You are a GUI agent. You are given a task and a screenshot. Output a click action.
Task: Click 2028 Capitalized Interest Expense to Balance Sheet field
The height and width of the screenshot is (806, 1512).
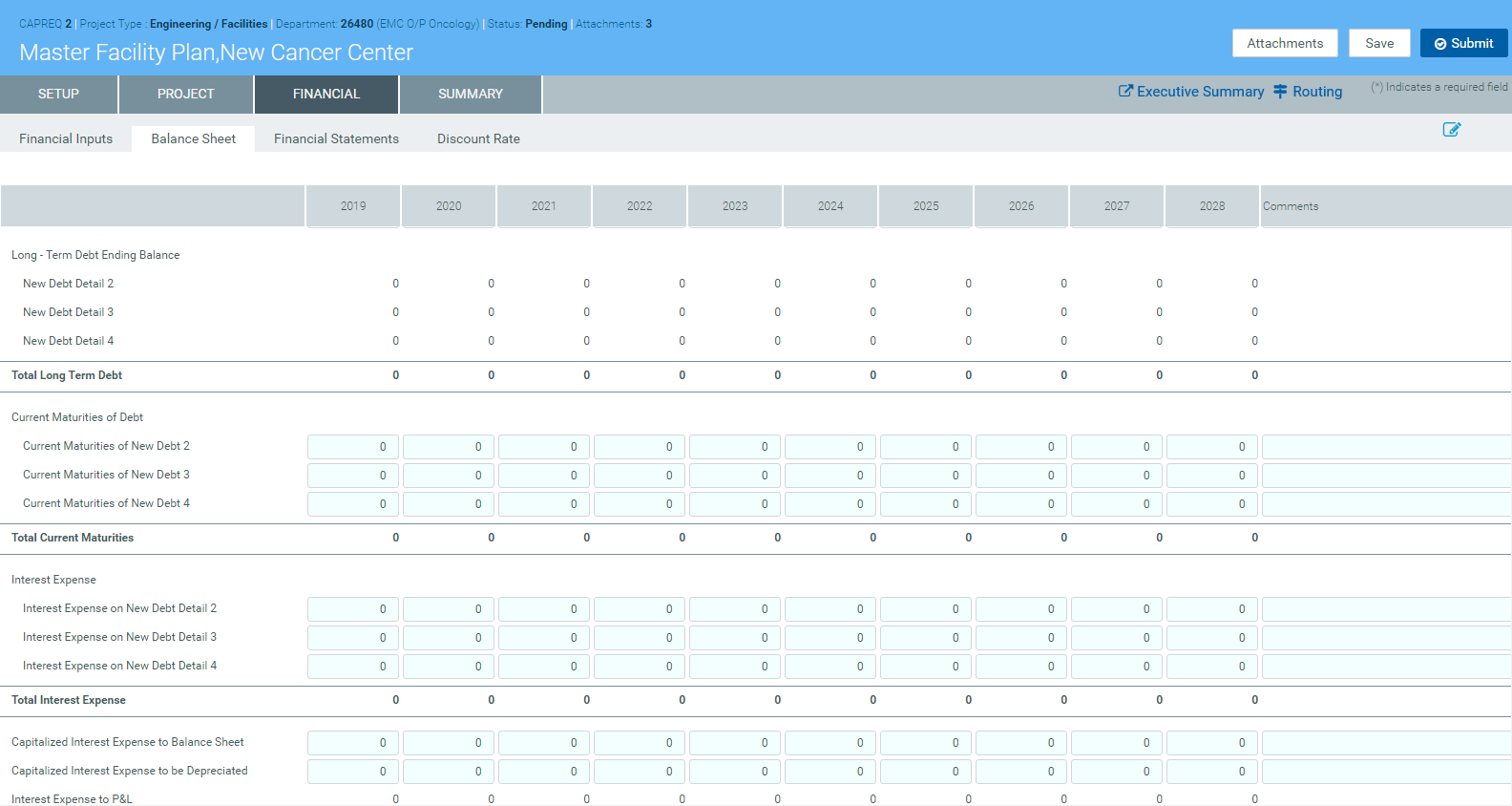tap(1211, 743)
